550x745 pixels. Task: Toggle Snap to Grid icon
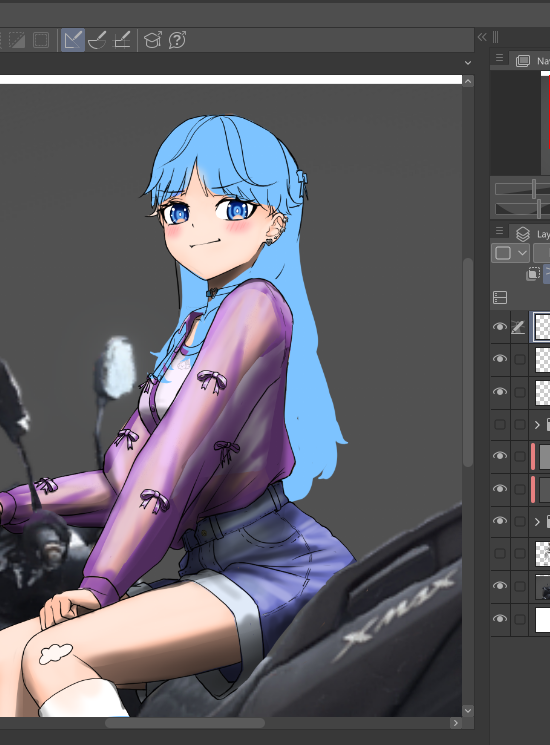122,40
